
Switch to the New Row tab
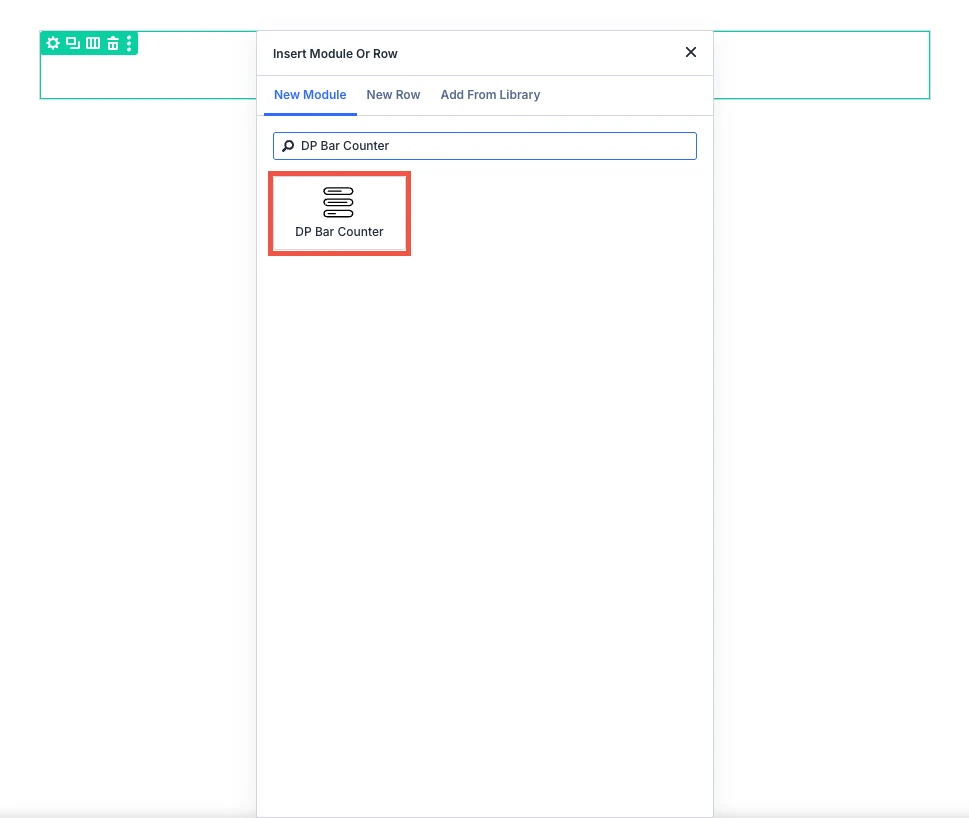393,95
